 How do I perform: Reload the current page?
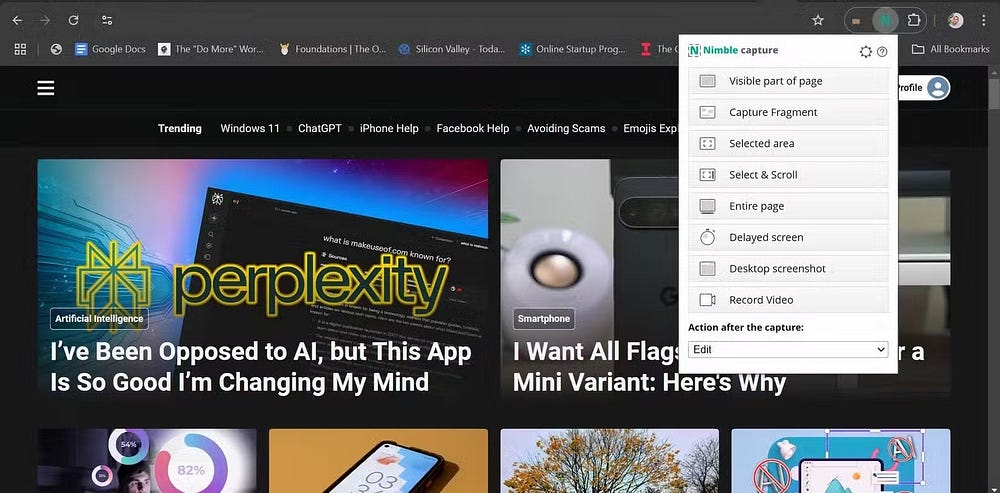click(73, 20)
